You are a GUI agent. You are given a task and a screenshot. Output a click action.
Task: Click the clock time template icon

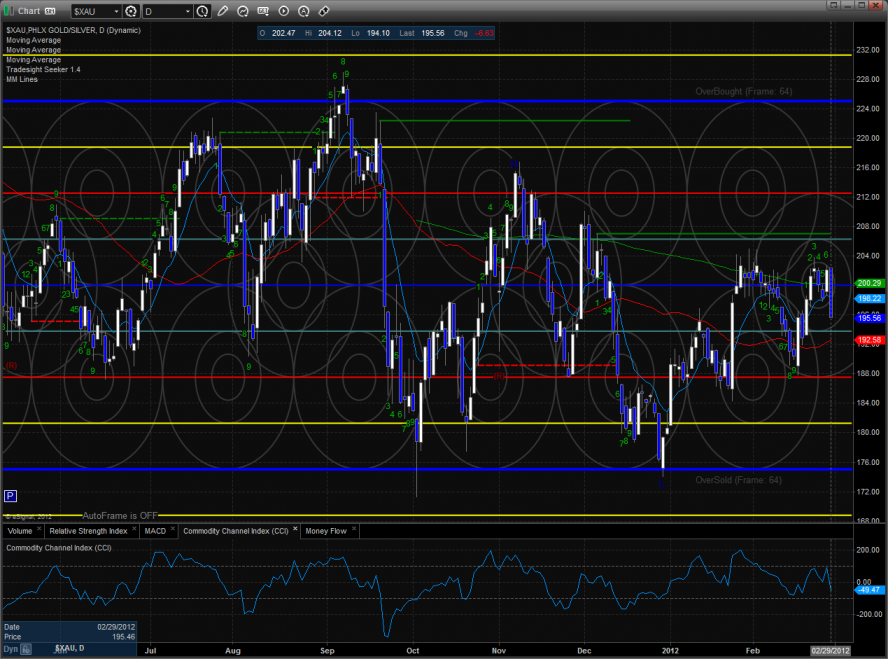pyautogui.click(x=204, y=11)
